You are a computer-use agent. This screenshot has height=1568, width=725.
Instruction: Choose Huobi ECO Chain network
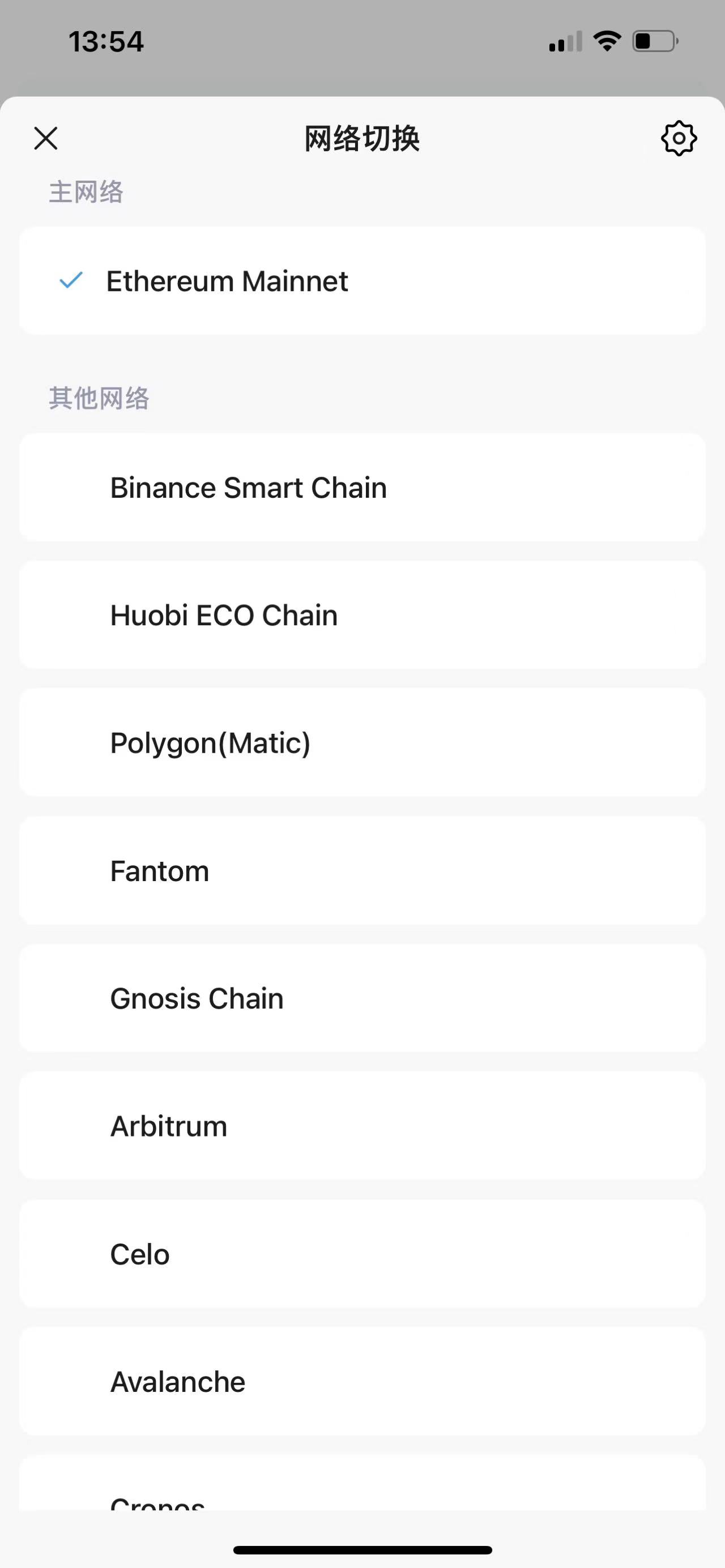[362, 615]
